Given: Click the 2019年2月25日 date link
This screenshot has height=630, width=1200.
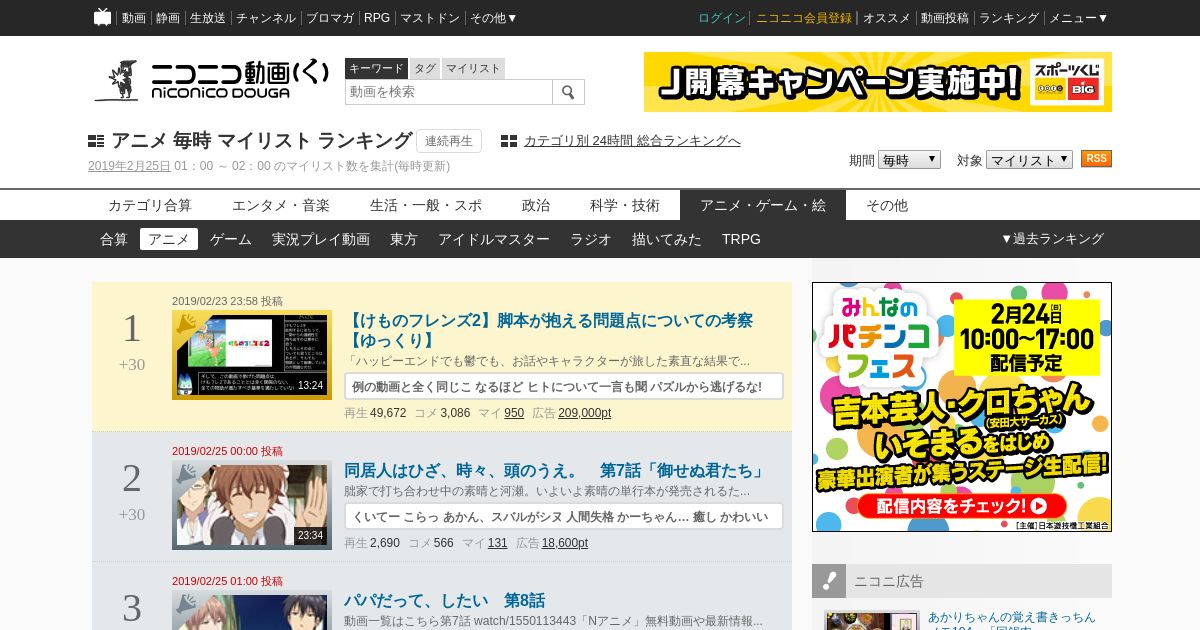Looking at the screenshot, I should [129, 166].
